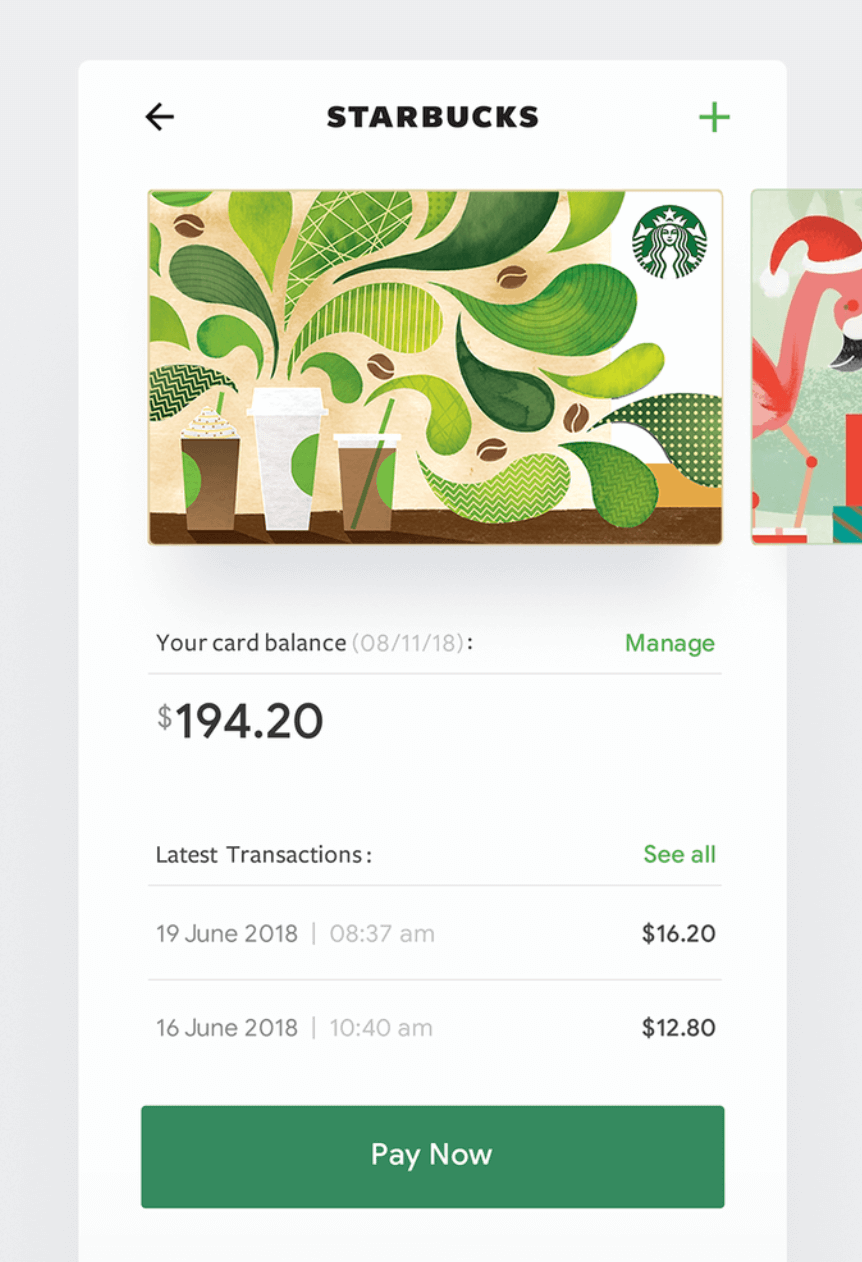The image size is (862, 1262).
Task: Open the 19 June 2018 transaction
Action: 227,934
